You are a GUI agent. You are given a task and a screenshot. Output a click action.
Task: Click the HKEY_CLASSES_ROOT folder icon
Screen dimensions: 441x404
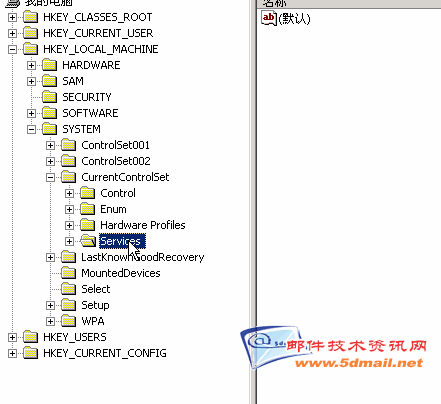[x=31, y=17]
